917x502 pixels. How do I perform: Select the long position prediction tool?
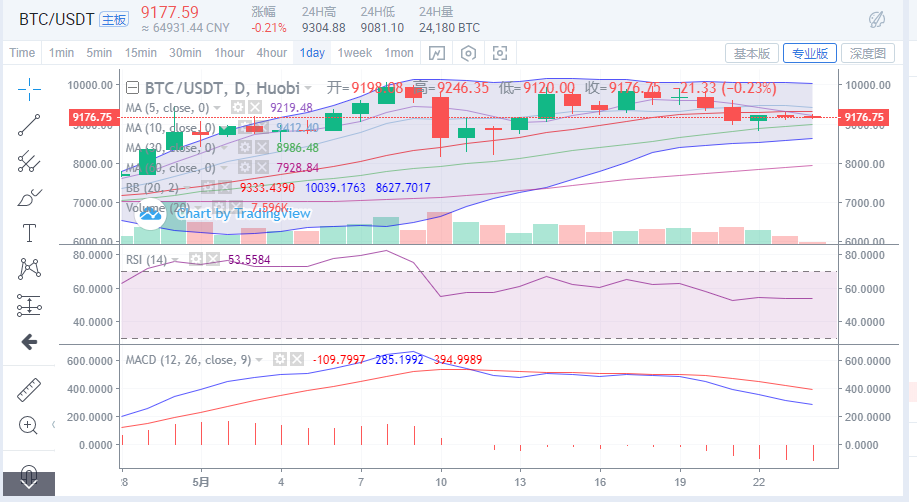[x=29, y=305]
